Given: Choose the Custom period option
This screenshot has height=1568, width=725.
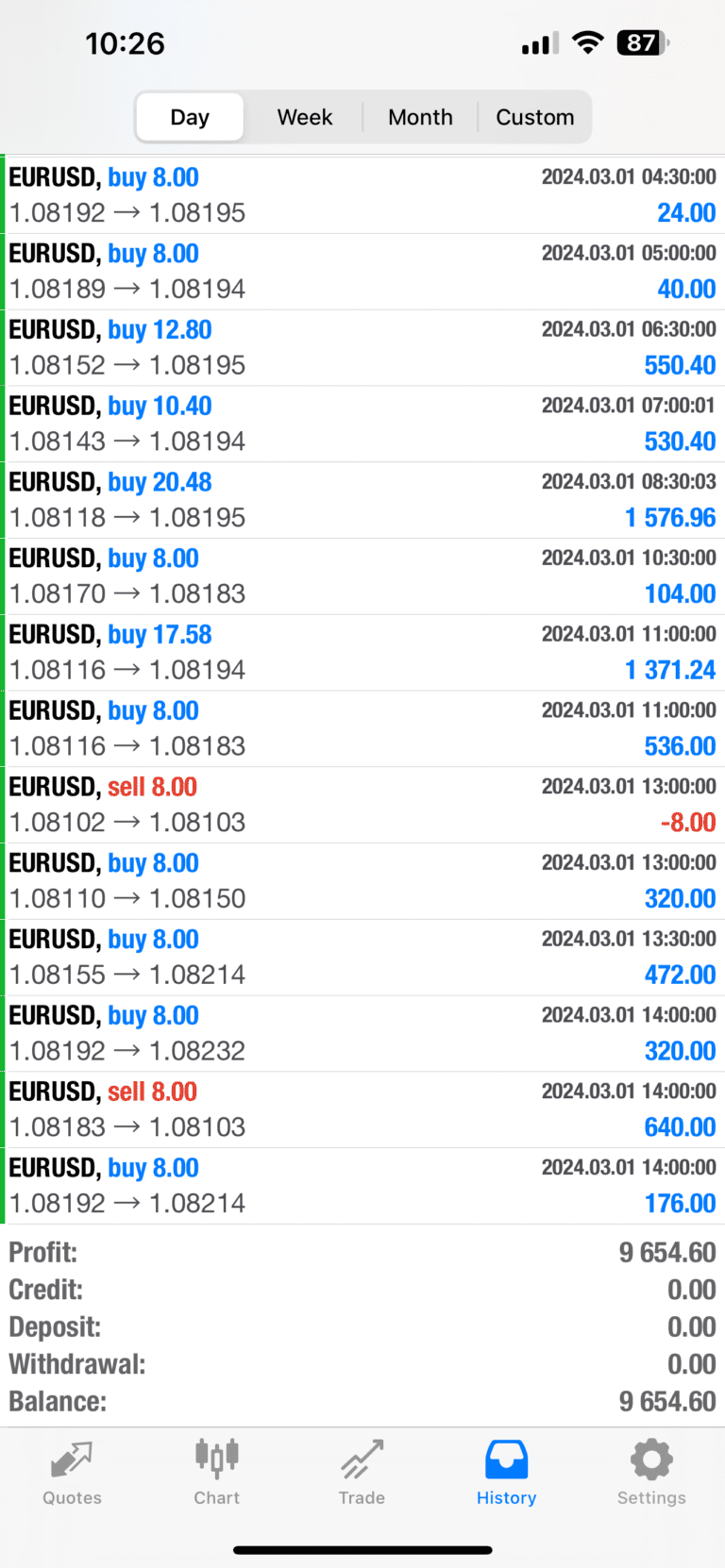Looking at the screenshot, I should 535,117.
